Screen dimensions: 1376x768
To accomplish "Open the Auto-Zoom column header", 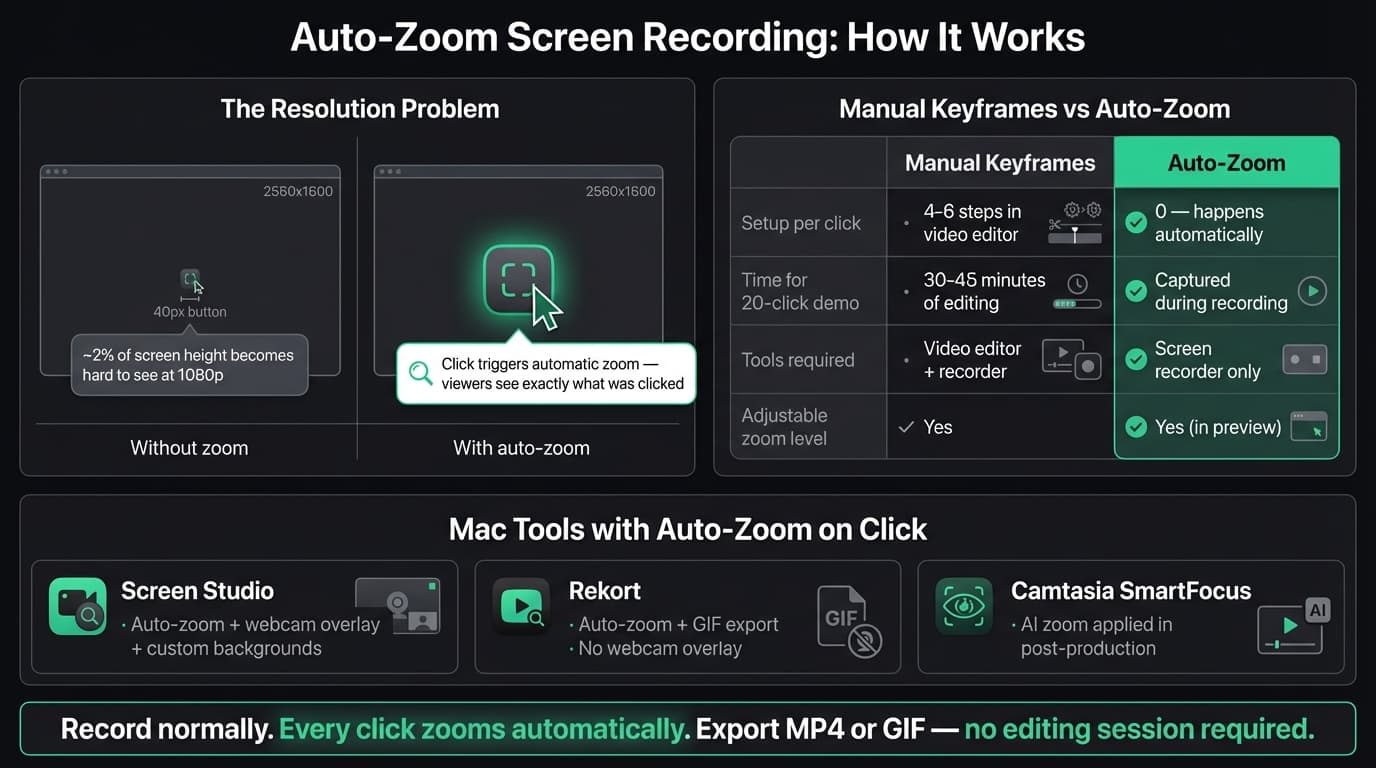I will 1226,161.
